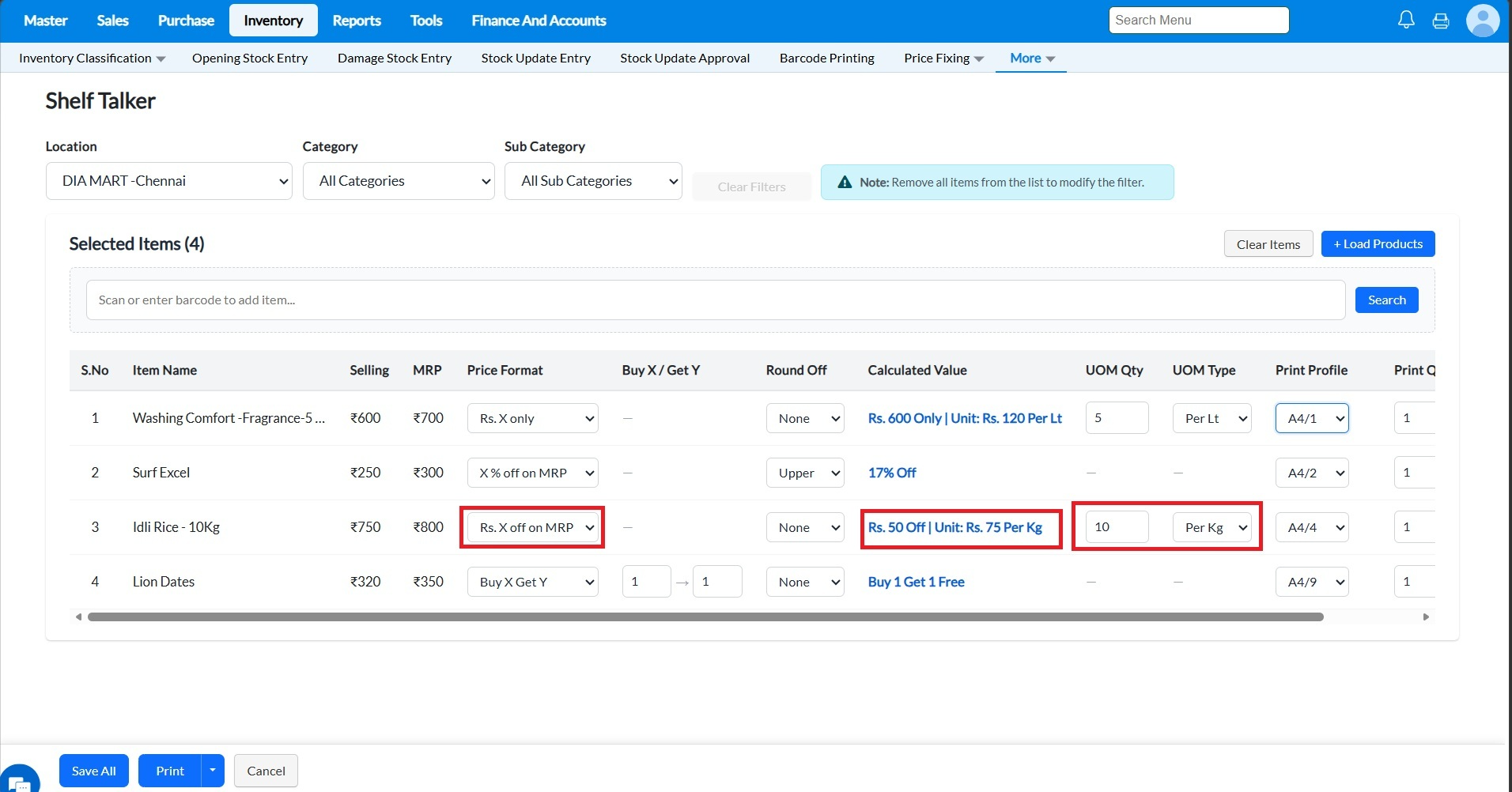Image resolution: width=1512 pixels, height=792 pixels.
Task: Click the Load Products button
Action: tap(1378, 244)
